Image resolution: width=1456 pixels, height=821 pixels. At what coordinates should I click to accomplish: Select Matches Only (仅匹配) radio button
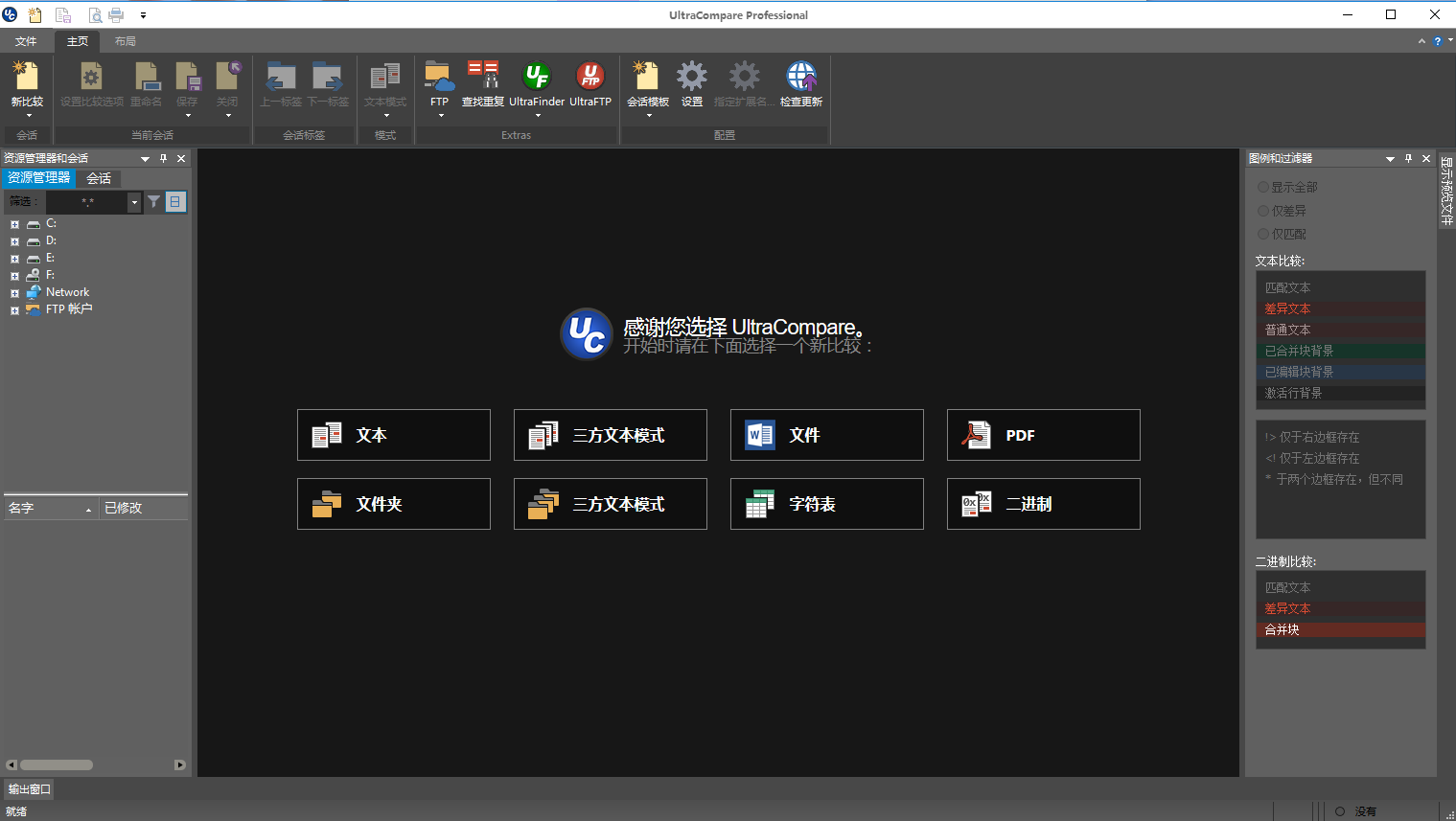(1263, 234)
